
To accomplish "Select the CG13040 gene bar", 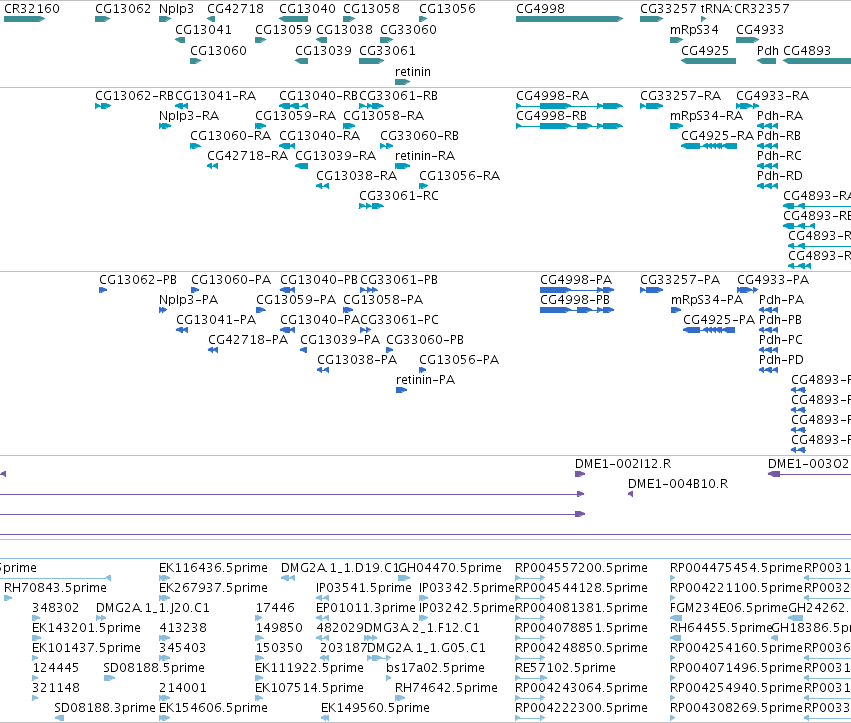I will tap(294, 19).
